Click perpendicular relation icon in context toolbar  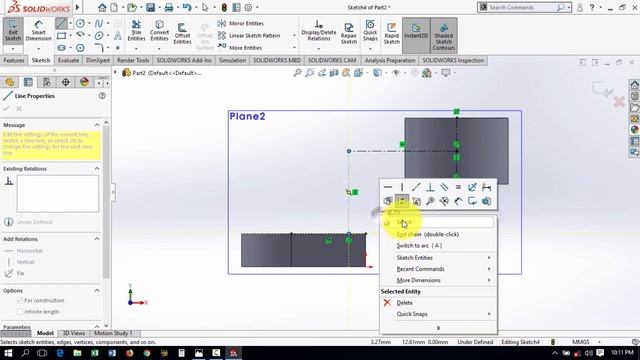point(430,187)
